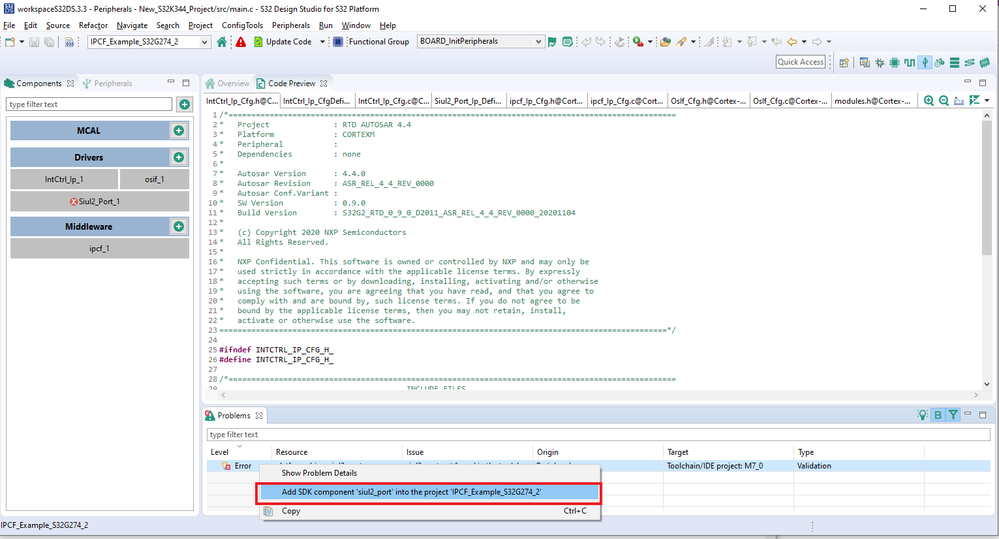Choose Copy from the context menu

pos(429,511)
